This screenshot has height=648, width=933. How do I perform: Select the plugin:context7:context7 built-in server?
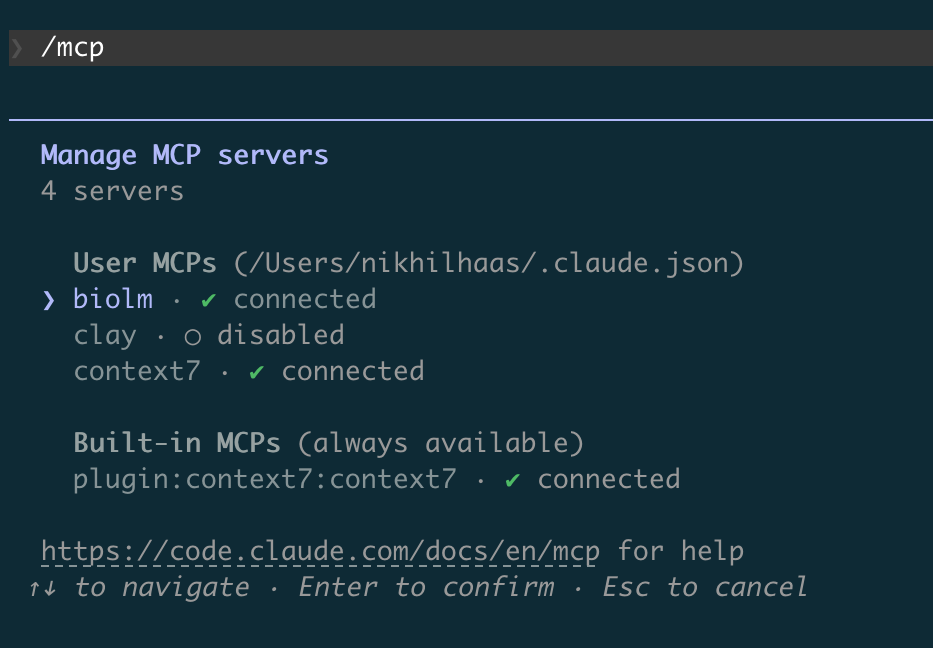[264, 479]
